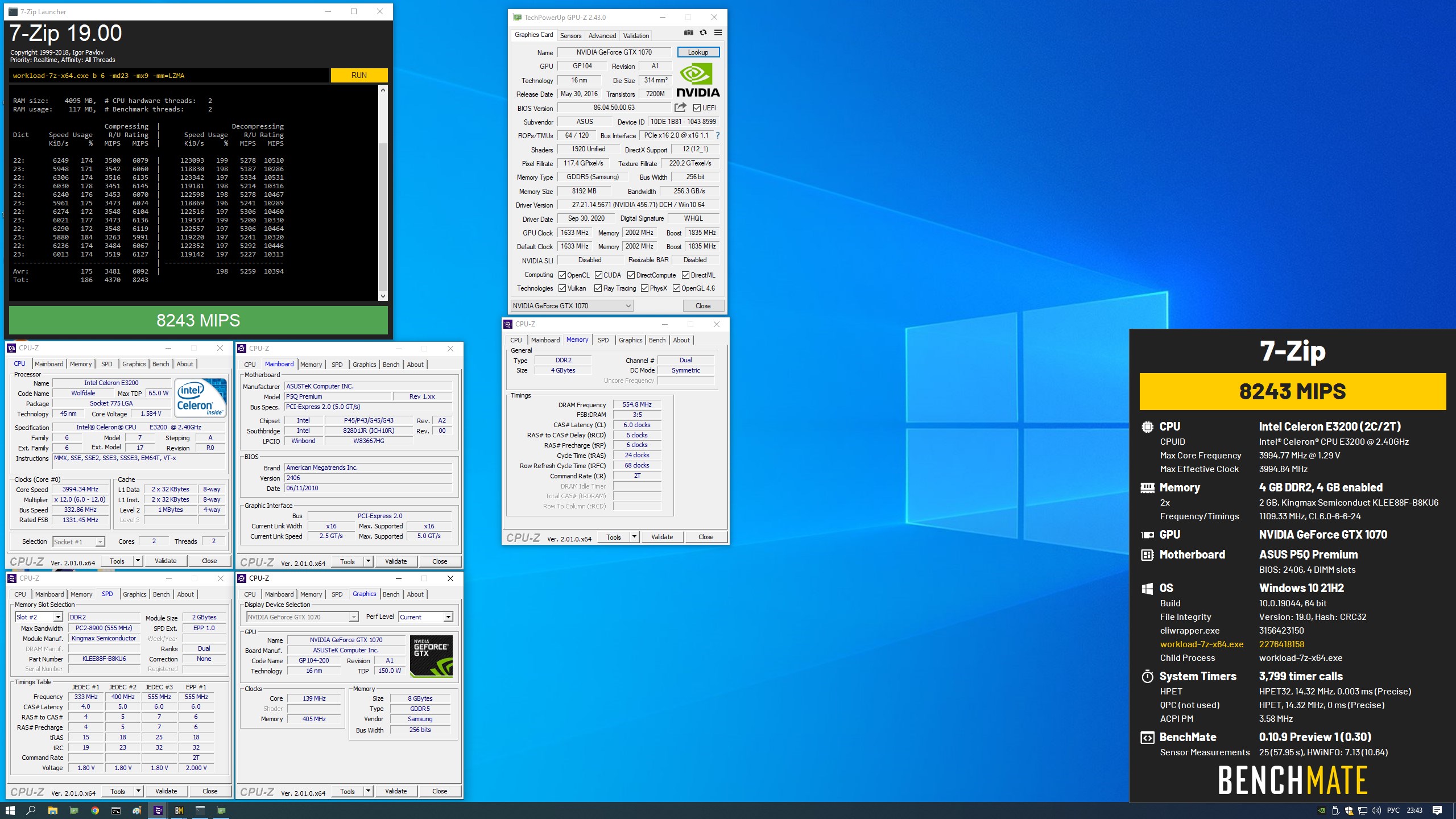
Task: Click the NVIDIA tray icon
Action: click(1322, 810)
